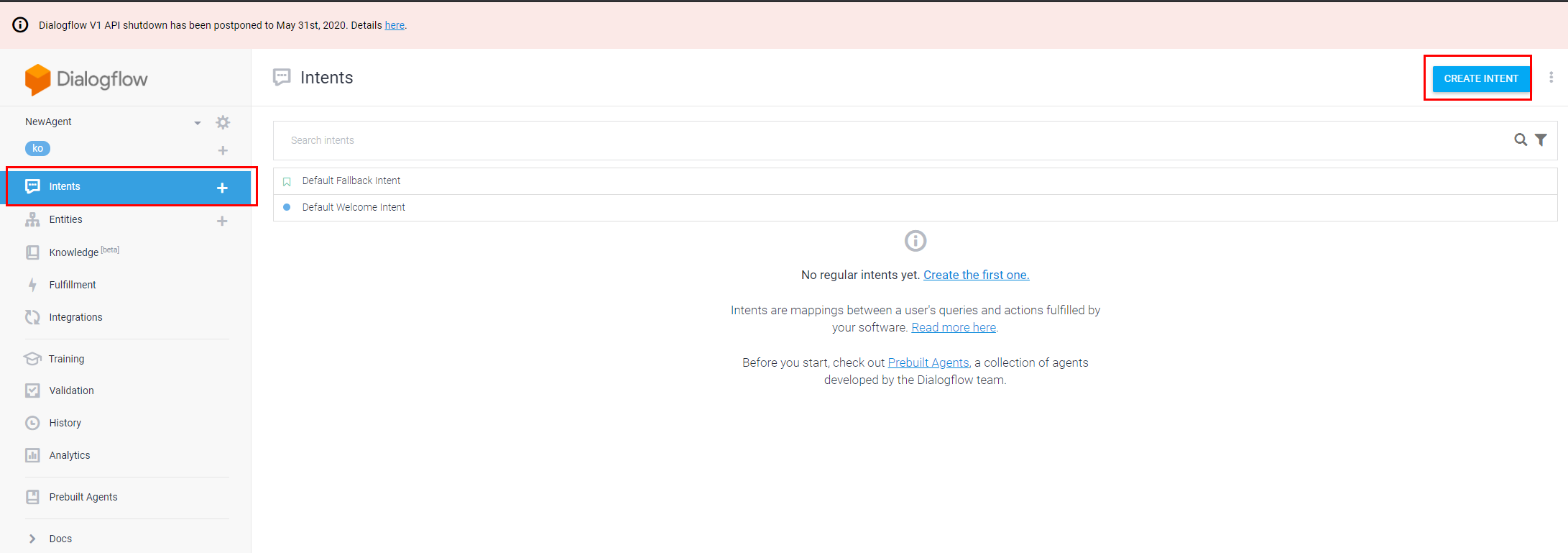This screenshot has height=553, width=1568.
Task: Expand the Docs chevron
Action: pos(32,539)
